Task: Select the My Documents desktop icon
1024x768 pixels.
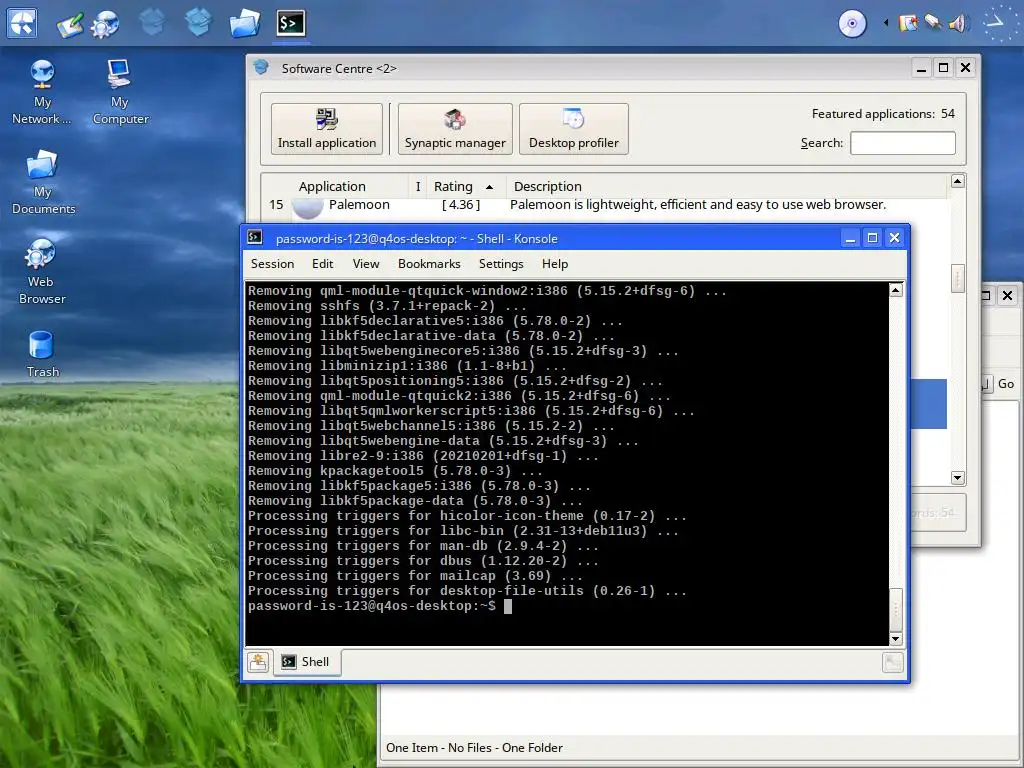Action: click(x=43, y=182)
